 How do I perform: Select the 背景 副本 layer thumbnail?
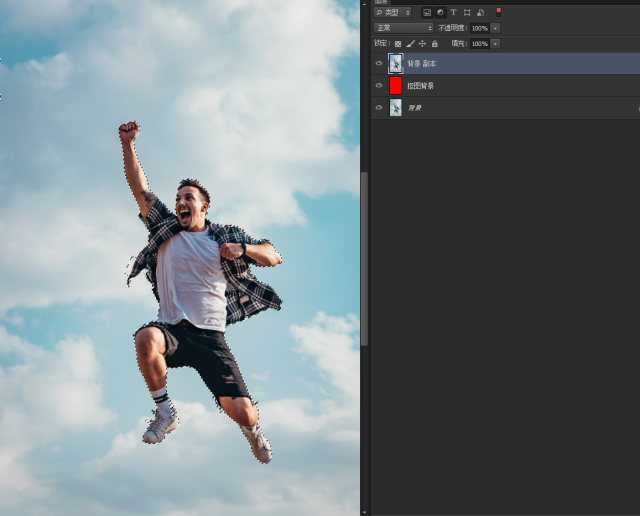coord(396,64)
